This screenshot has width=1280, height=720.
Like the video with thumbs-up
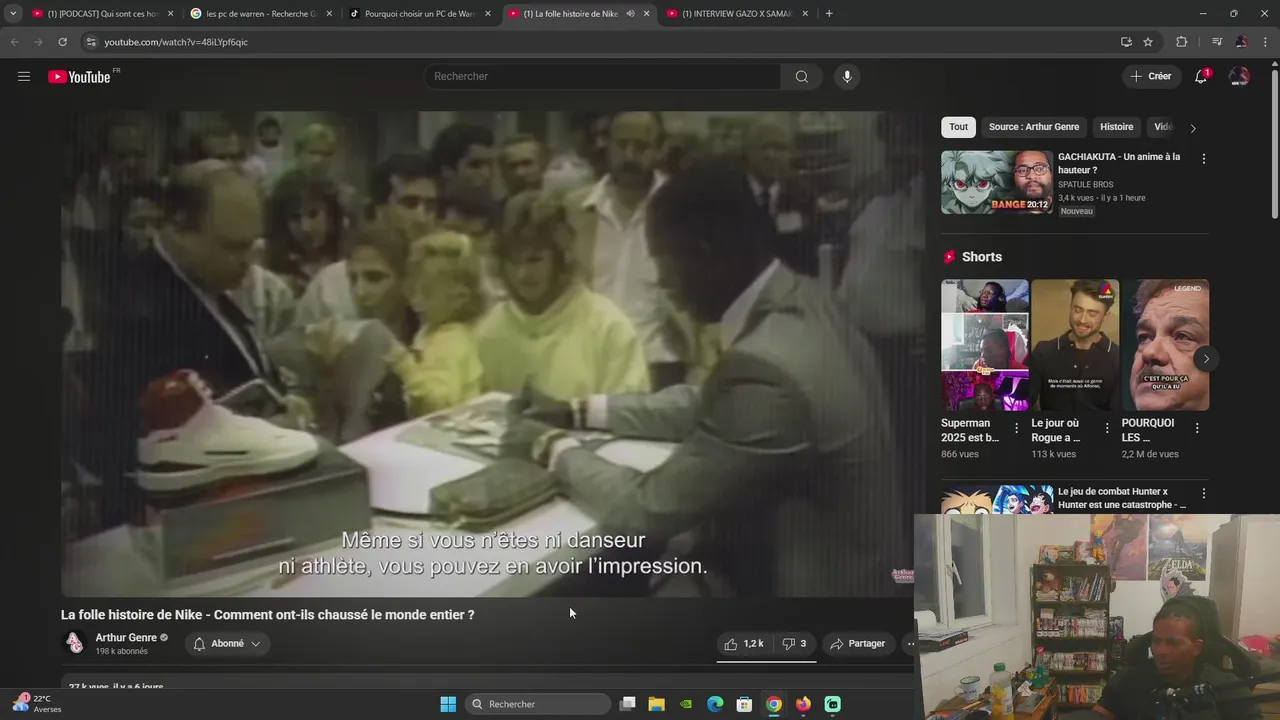[x=744, y=644]
